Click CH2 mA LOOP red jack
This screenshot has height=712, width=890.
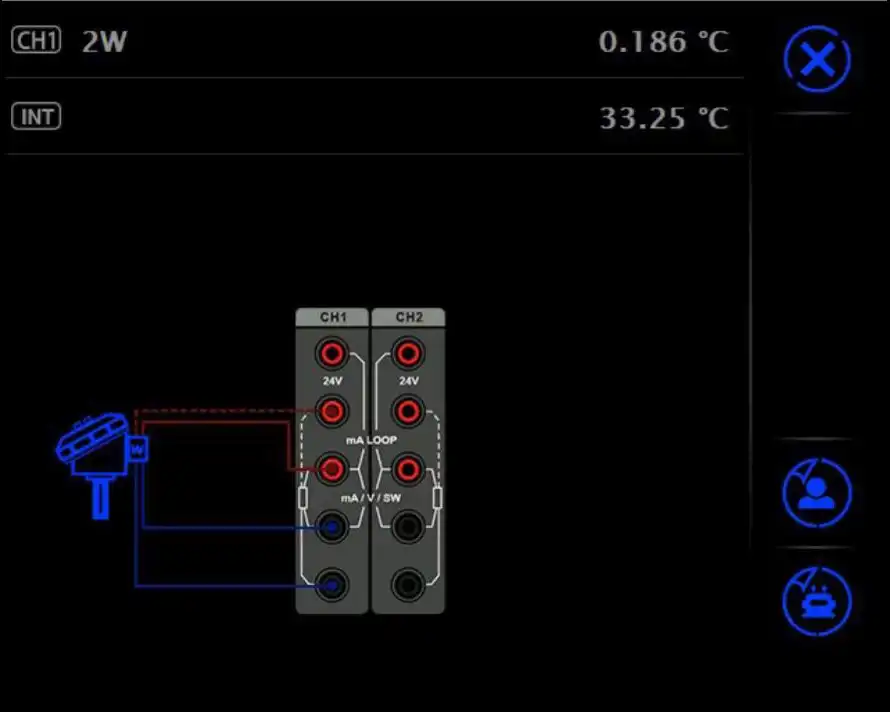(408, 411)
